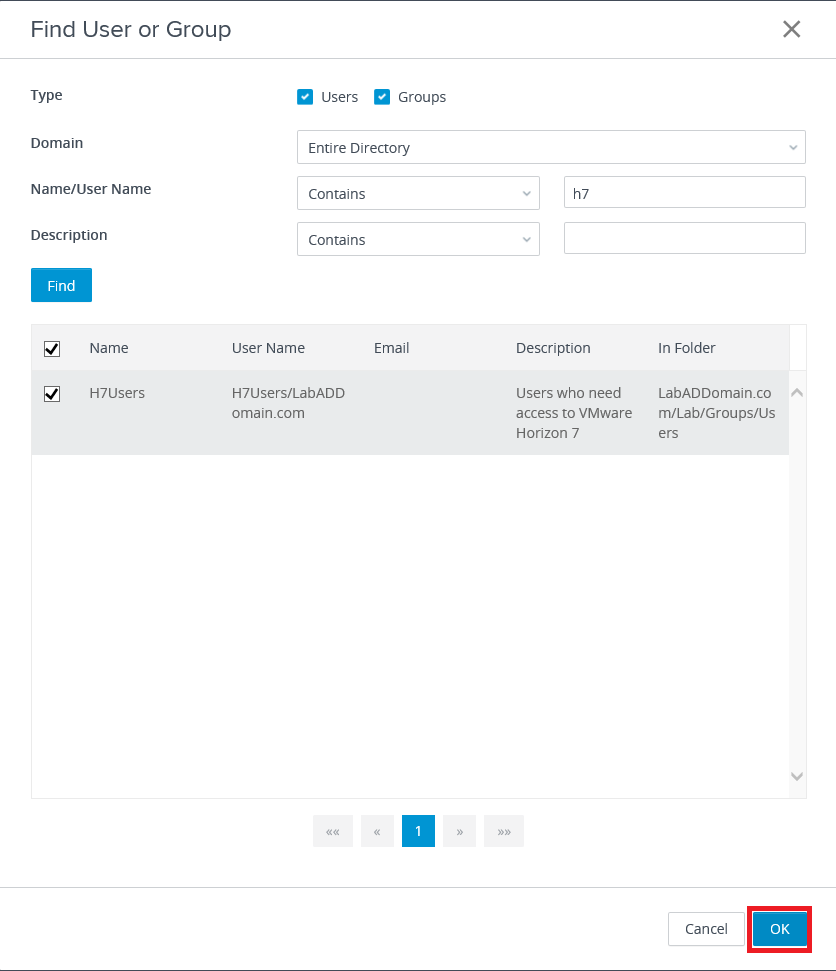The height and width of the screenshot is (971, 836).
Task: Uncheck the Groups type checkbox
Action: [x=382, y=97]
